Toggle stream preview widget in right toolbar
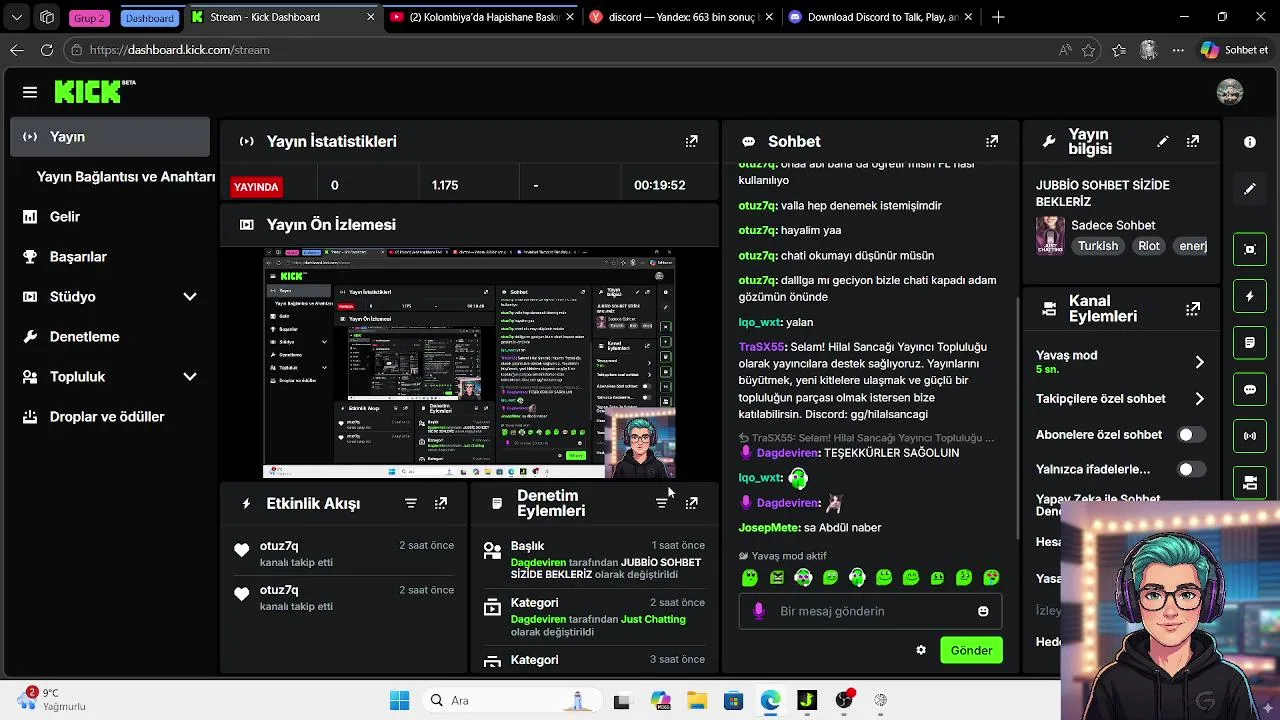The image size is (1280, 720). tap(1249, 249)
